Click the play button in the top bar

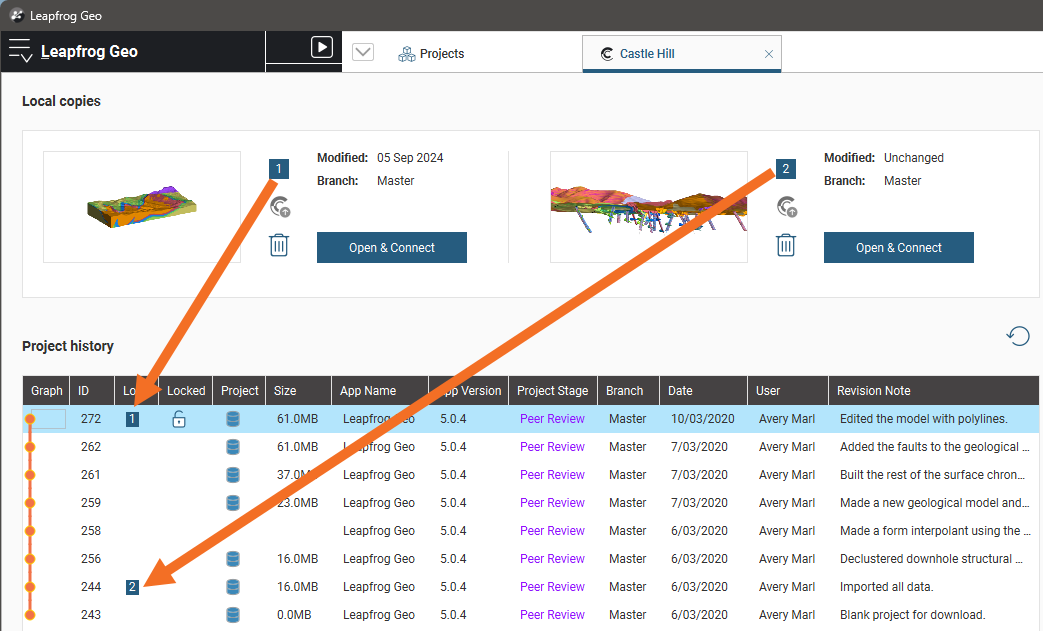pyautogui.click(x=321, y=47)
